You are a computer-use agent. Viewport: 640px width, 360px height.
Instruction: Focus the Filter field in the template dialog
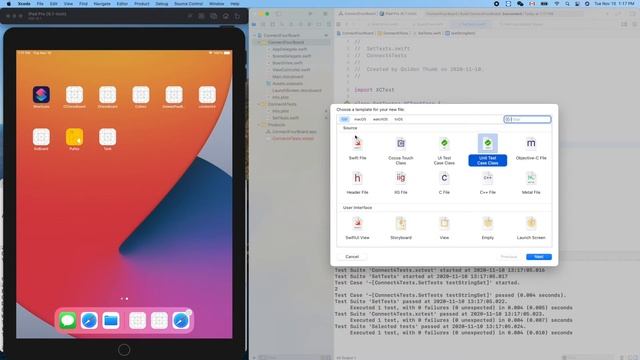click(527, 119)
